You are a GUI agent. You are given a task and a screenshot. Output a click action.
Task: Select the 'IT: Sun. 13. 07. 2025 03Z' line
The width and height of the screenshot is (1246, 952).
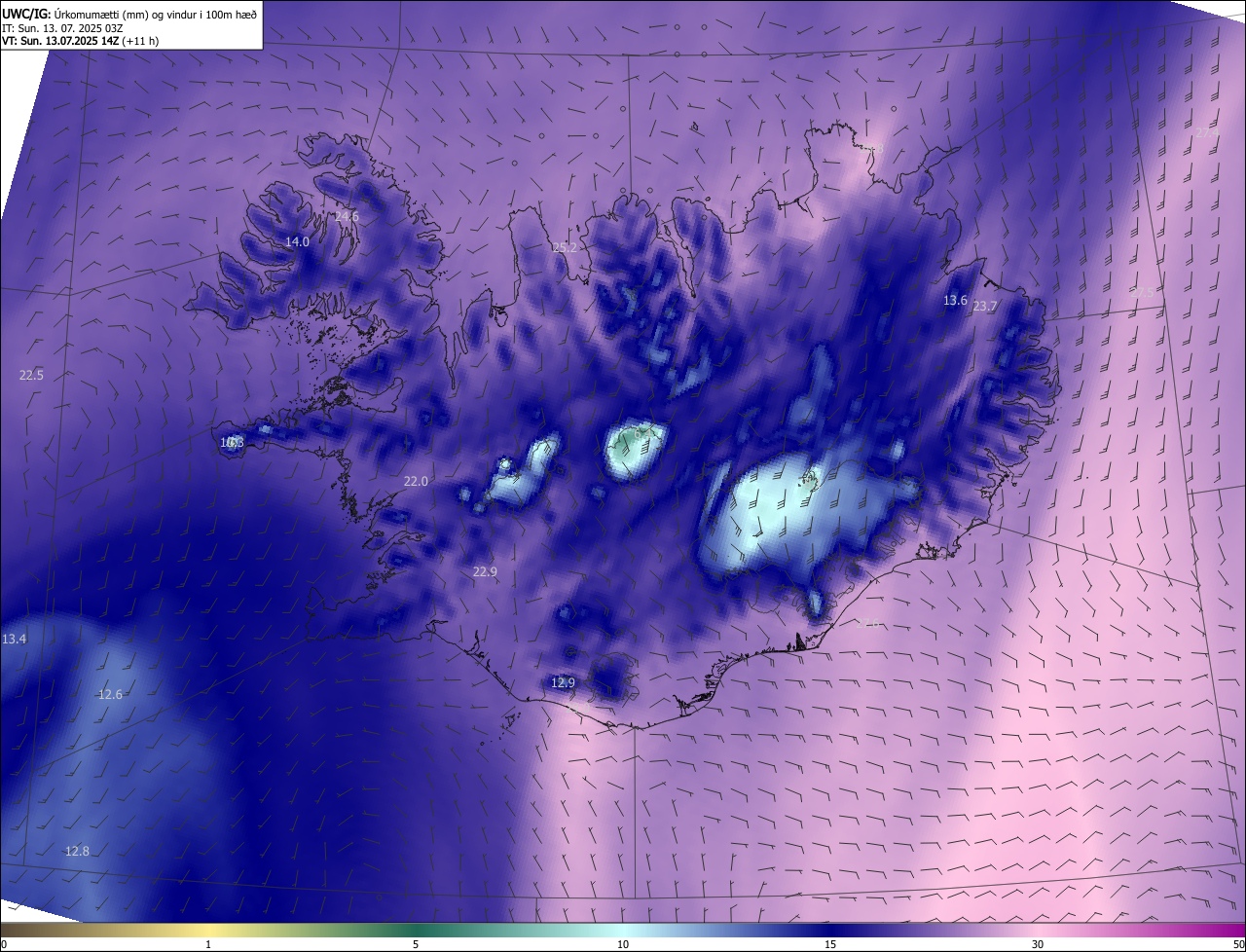[x=62, y=27]
